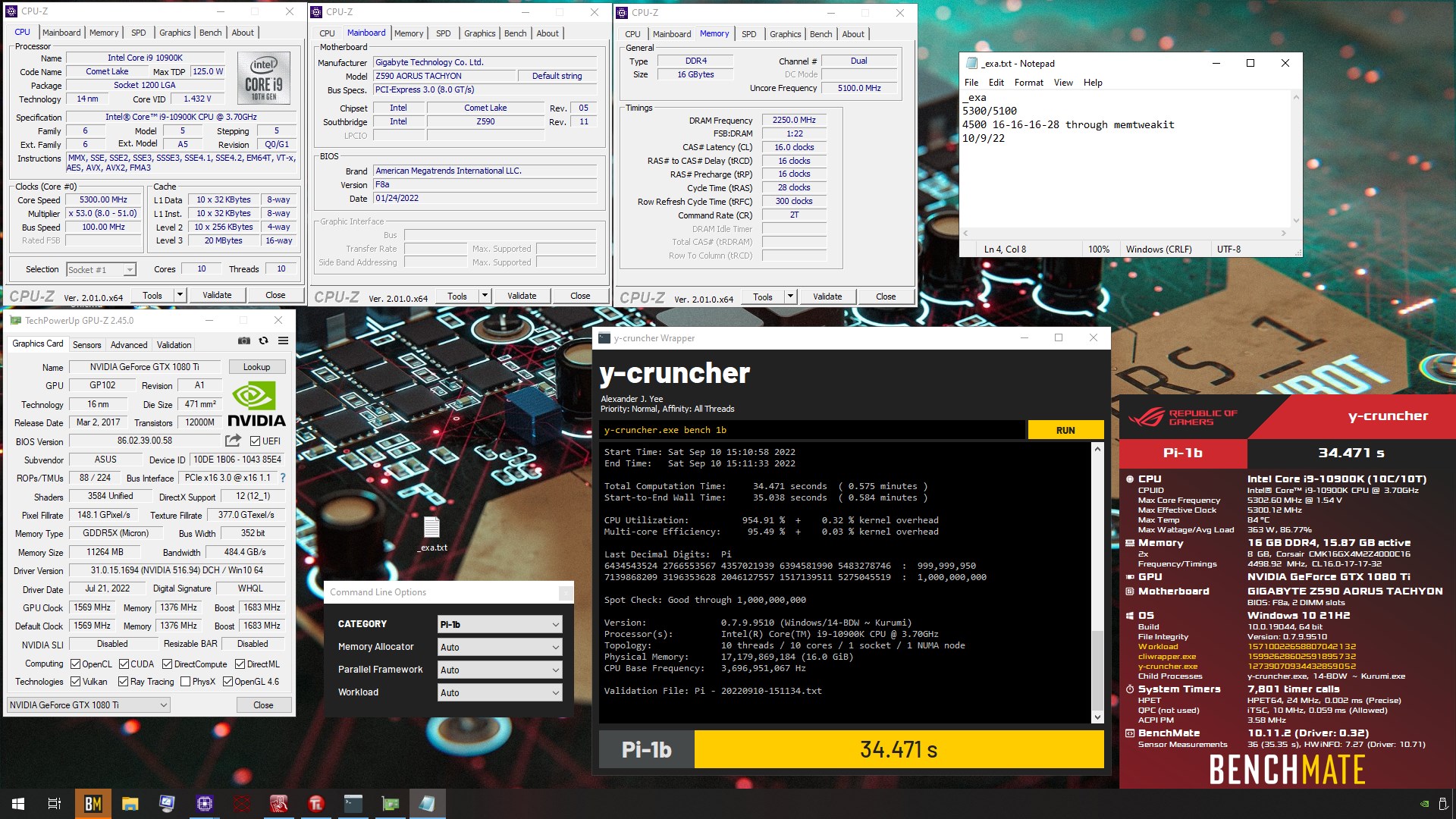The image size is (1456, 819).
Task: Click Validate in CPU-Z Mainboard window
Action: (x=522, y=296)
